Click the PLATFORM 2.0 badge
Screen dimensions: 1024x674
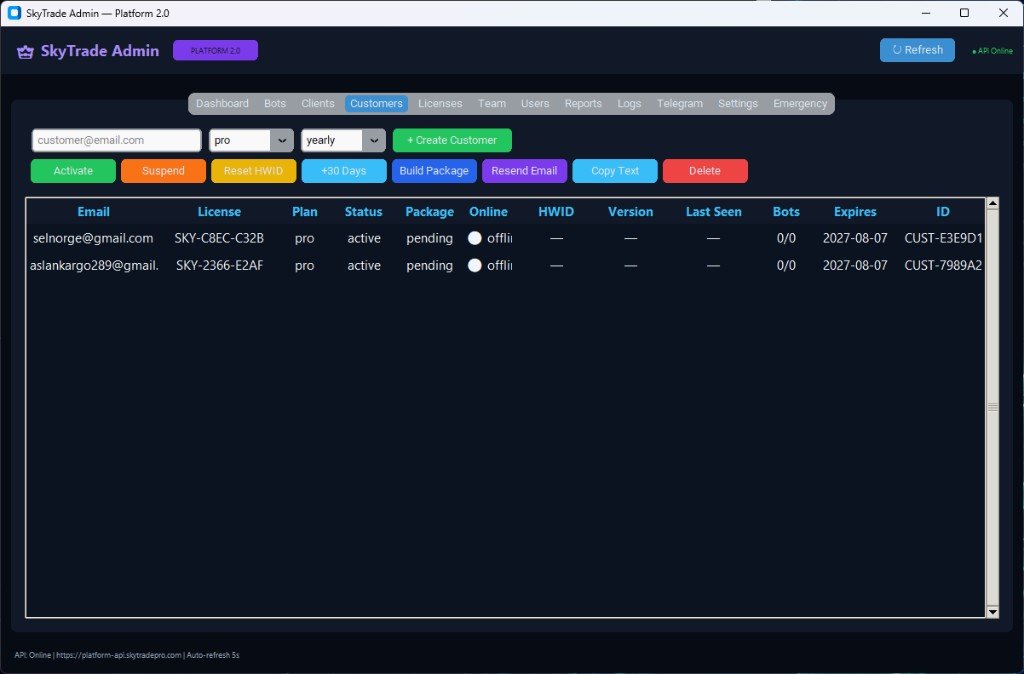216,50
